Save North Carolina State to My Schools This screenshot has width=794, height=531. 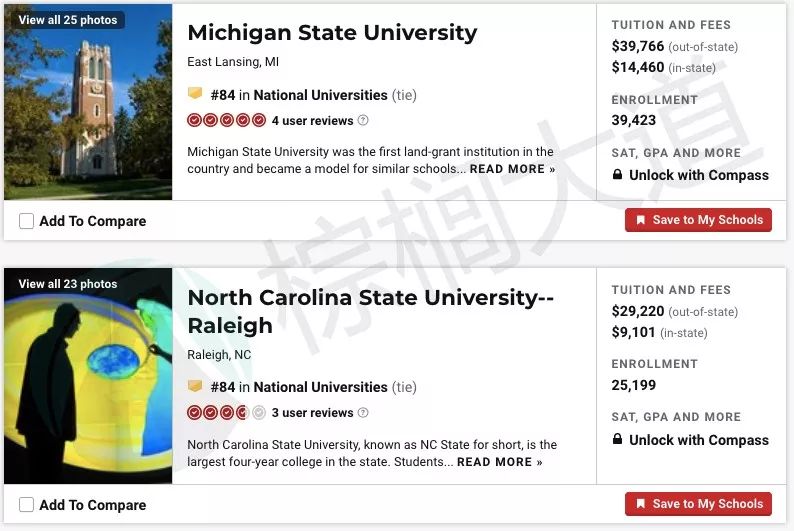click(698, 504)
